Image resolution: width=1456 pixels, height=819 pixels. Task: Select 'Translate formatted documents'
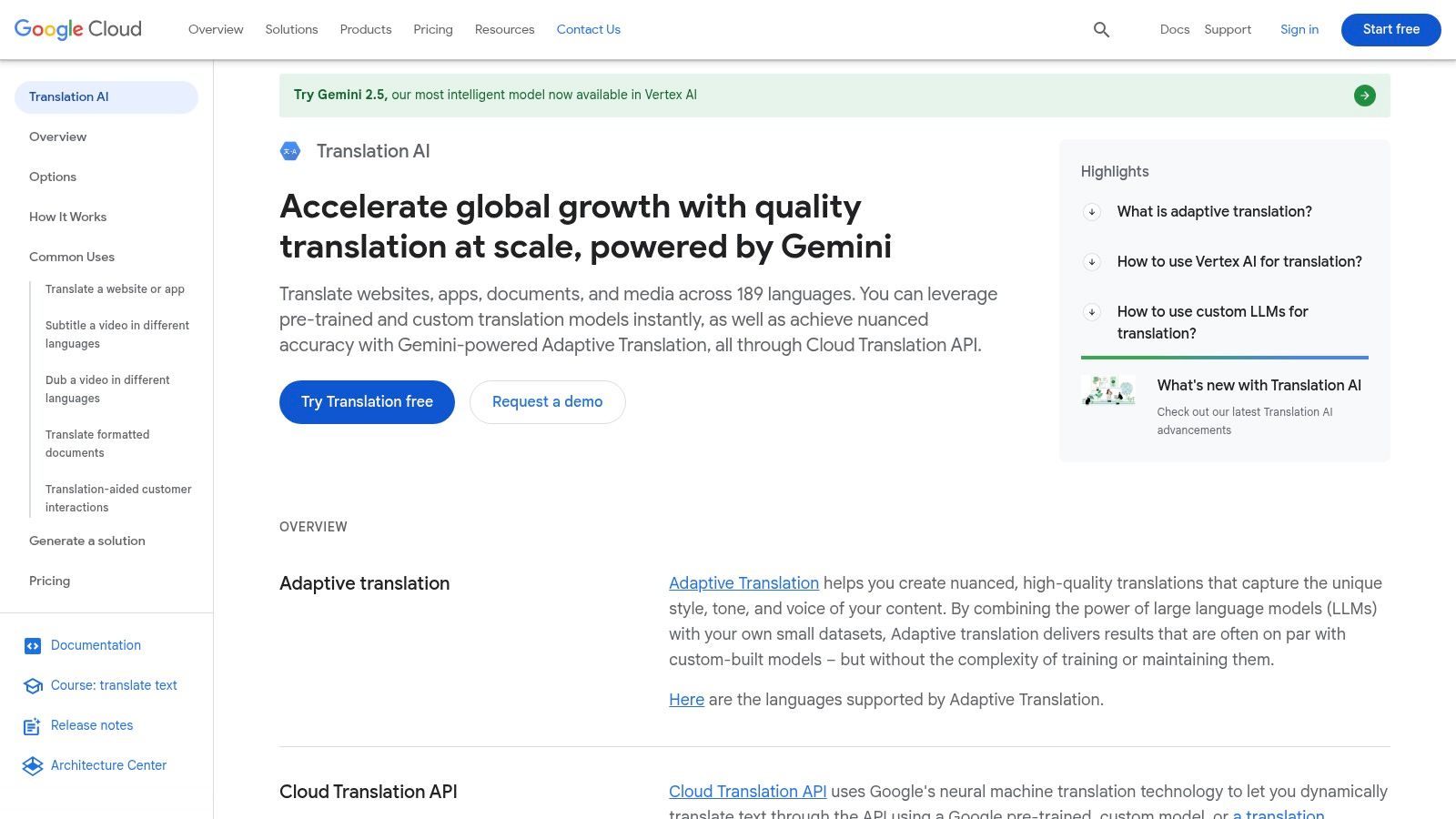pos(97,444)
